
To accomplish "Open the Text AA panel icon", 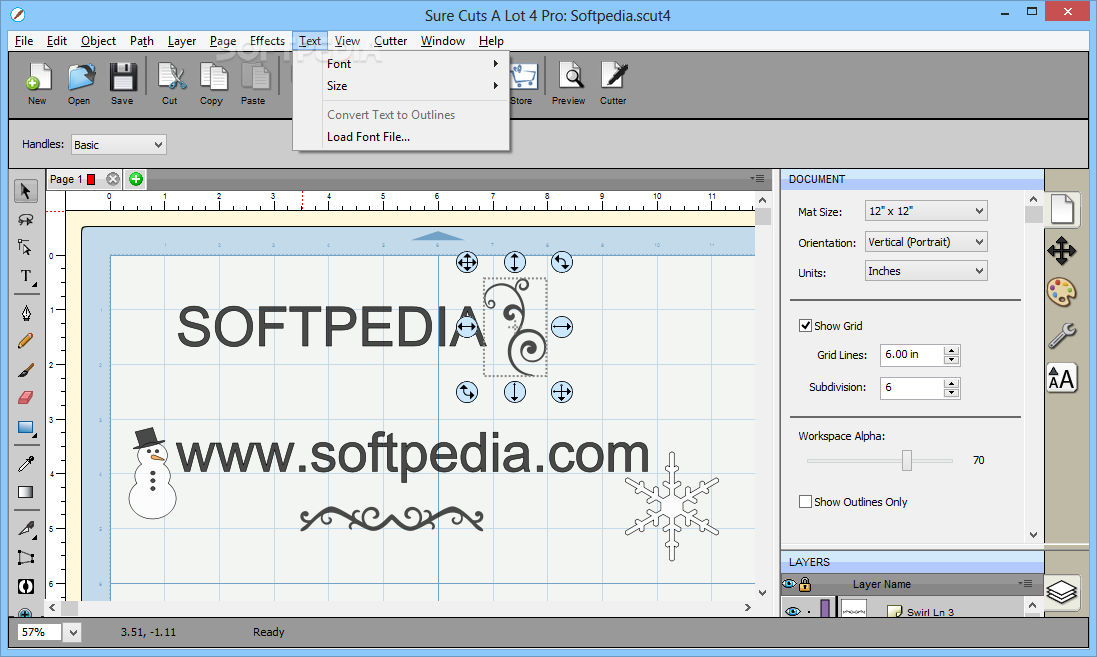I will click(x=1061, y=379).
